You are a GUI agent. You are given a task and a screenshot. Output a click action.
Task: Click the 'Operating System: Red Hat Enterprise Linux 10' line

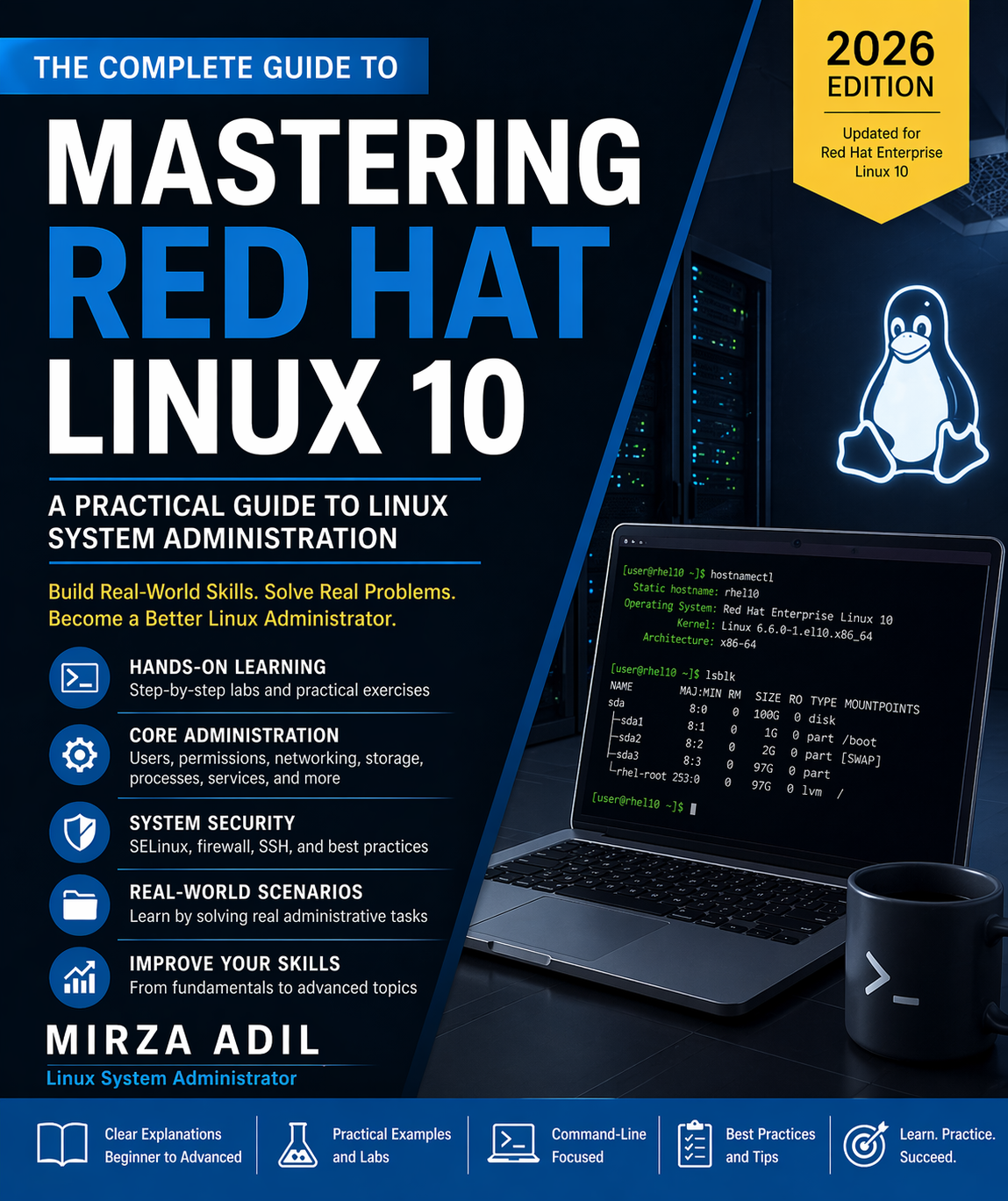click(x=758, y=611)
